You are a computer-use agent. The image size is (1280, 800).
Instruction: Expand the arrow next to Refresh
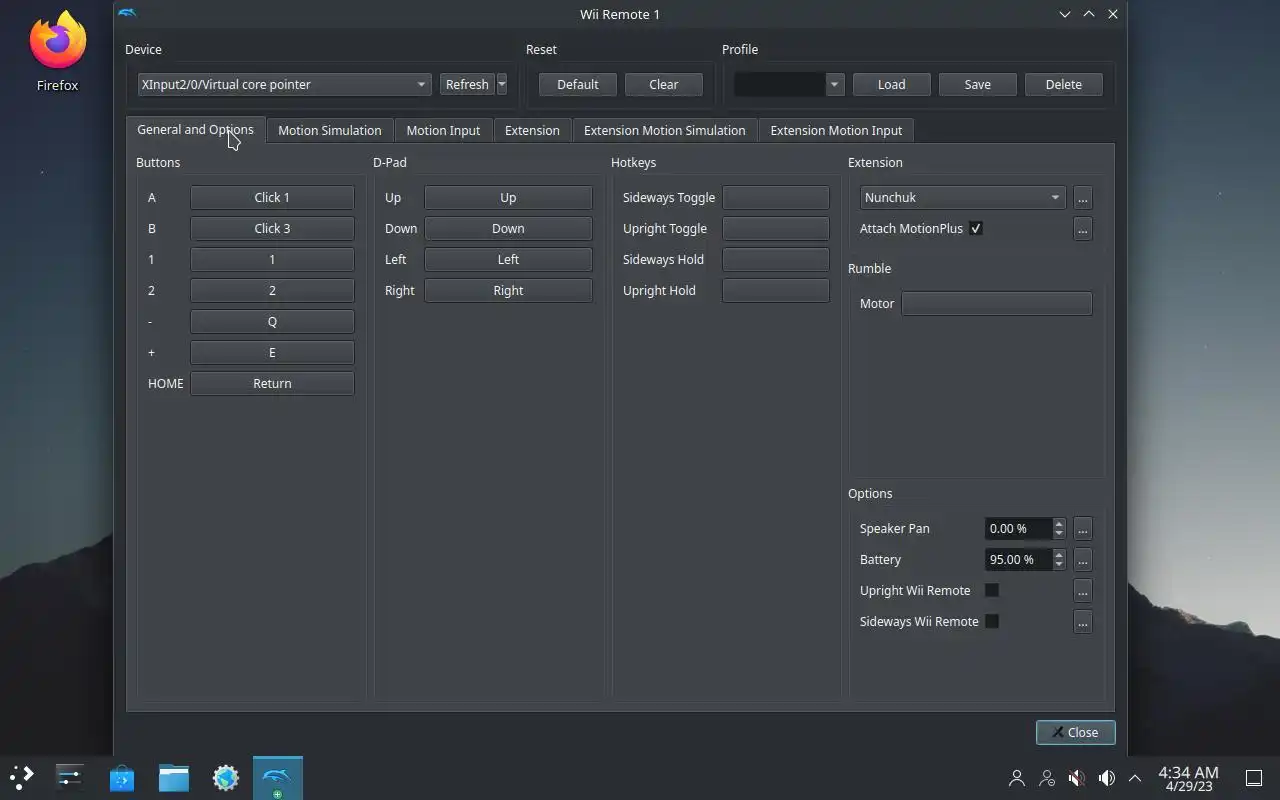point(502,85)
